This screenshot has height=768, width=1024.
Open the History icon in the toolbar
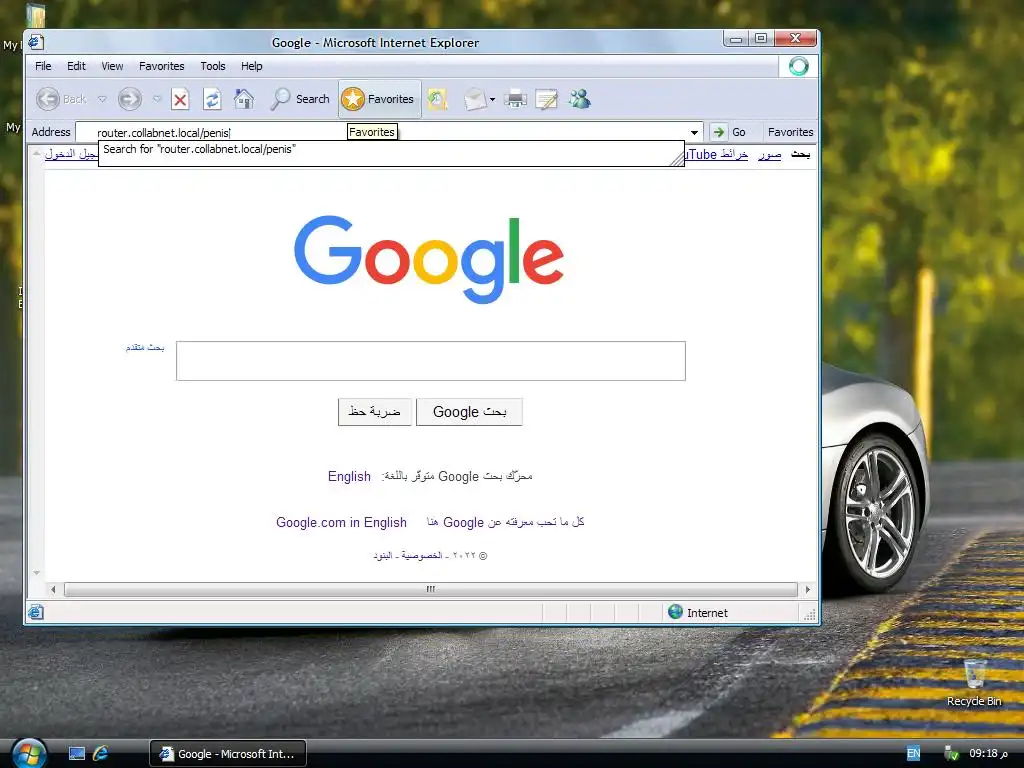coord(438,99)
